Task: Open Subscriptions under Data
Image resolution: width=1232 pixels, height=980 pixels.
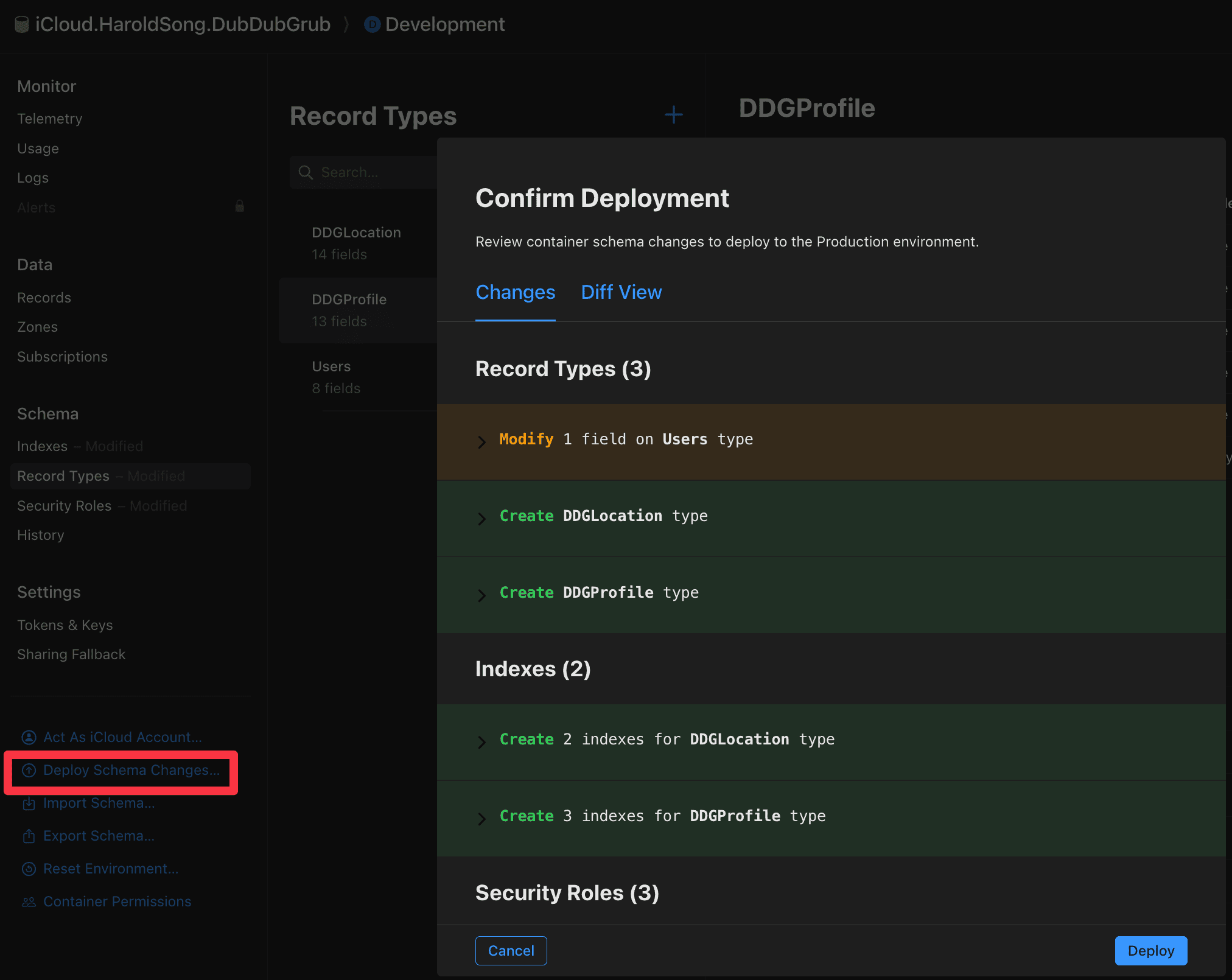Action: (x=62, y=357)
